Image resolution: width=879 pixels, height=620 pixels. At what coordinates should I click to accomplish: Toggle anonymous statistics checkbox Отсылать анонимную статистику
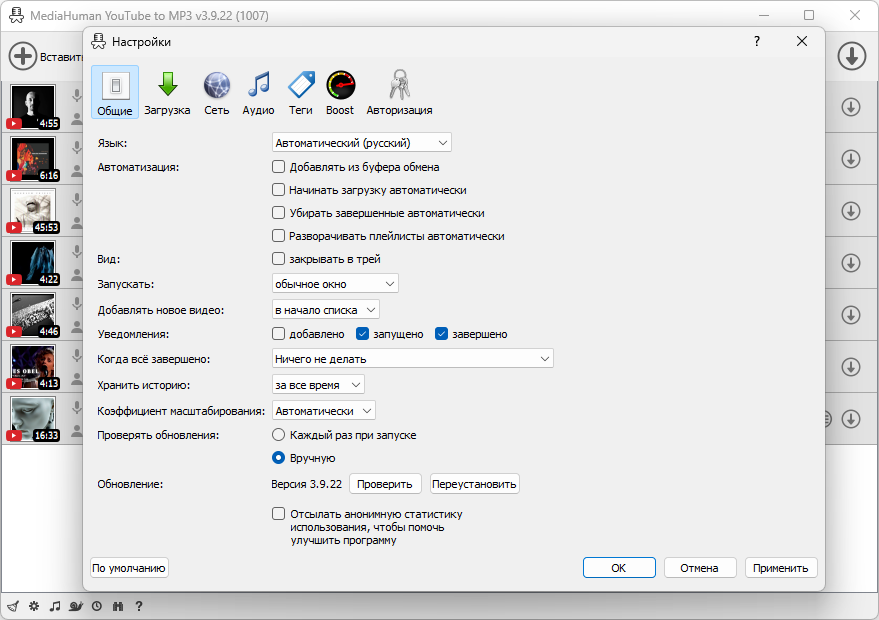(279, 513)
